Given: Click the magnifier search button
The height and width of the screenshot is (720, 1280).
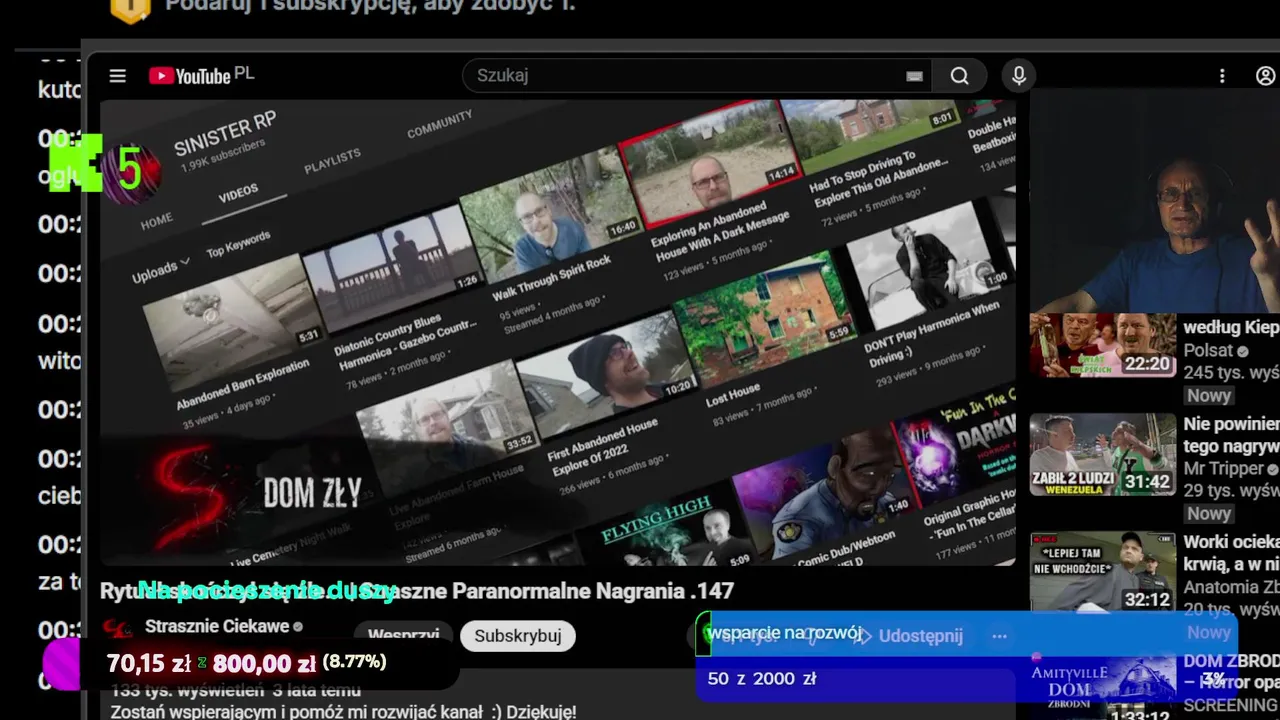Looking at the screenshot, I should click(x=959, y=76).
